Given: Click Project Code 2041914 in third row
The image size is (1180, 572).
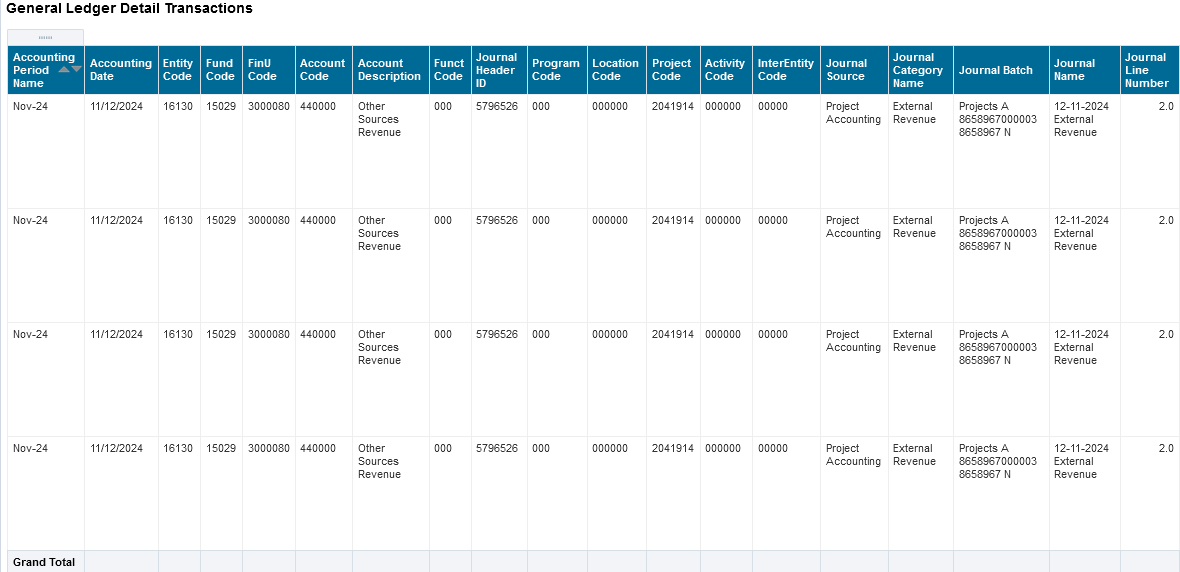Looking at the screenshot, I should pyautogui.click(x=672, y=334).
